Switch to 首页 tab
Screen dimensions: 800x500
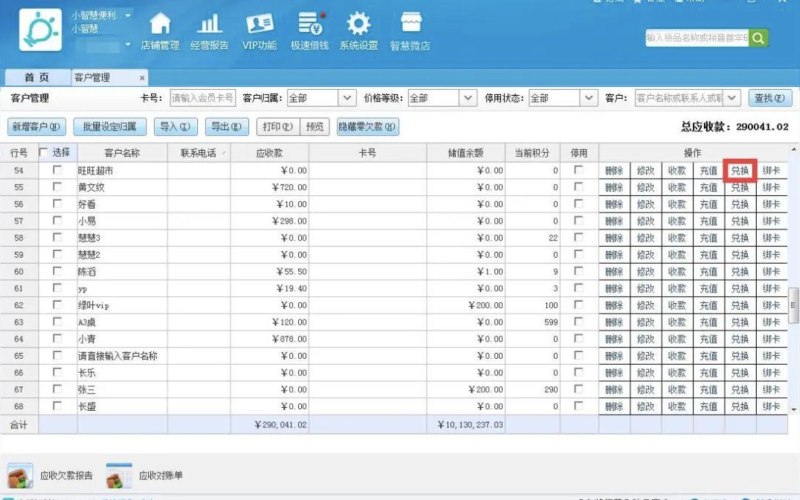[37, 78]
